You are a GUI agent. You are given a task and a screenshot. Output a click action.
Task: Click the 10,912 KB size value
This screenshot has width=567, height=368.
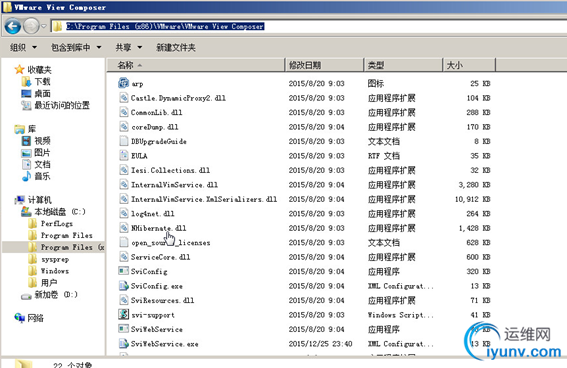(x=472, y=199)
